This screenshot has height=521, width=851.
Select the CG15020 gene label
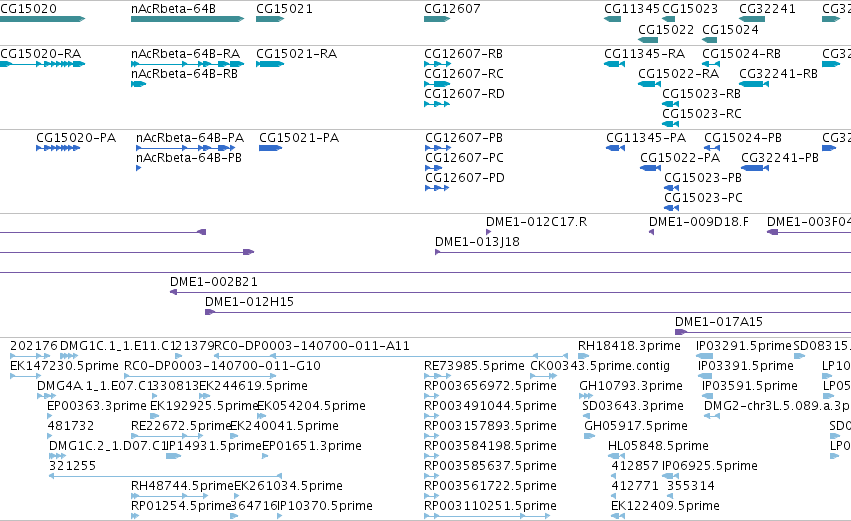pyautogui.click(x=28, y=9)
